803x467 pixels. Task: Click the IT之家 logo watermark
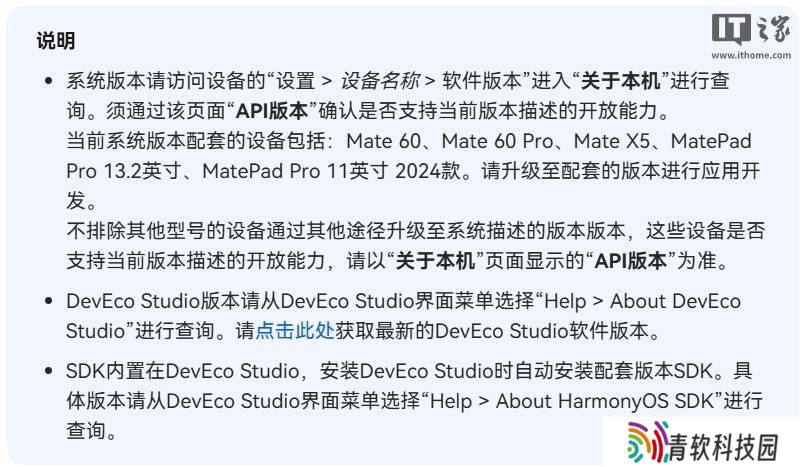751,30
